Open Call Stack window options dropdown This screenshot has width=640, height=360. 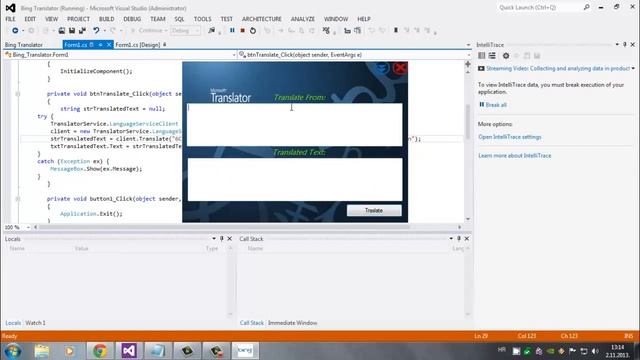tap(451, 239)
